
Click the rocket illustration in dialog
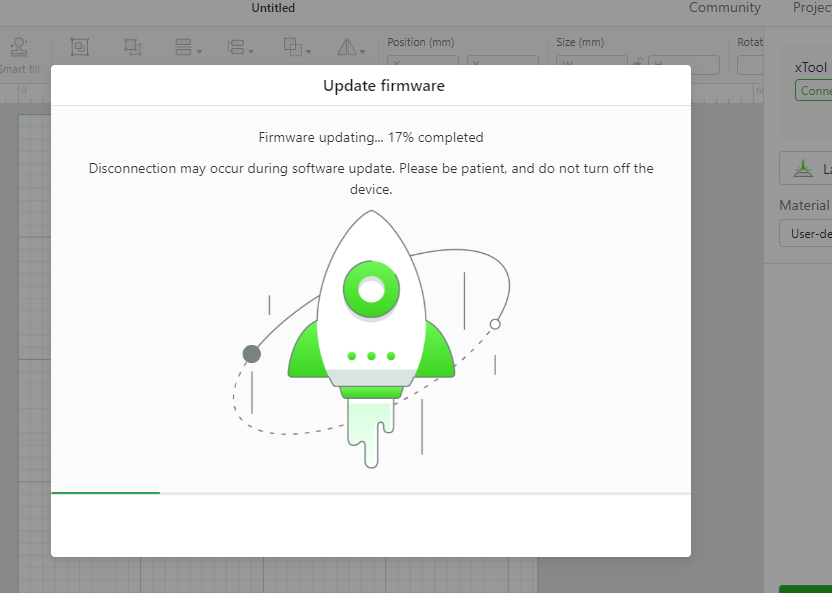[371, 339]
